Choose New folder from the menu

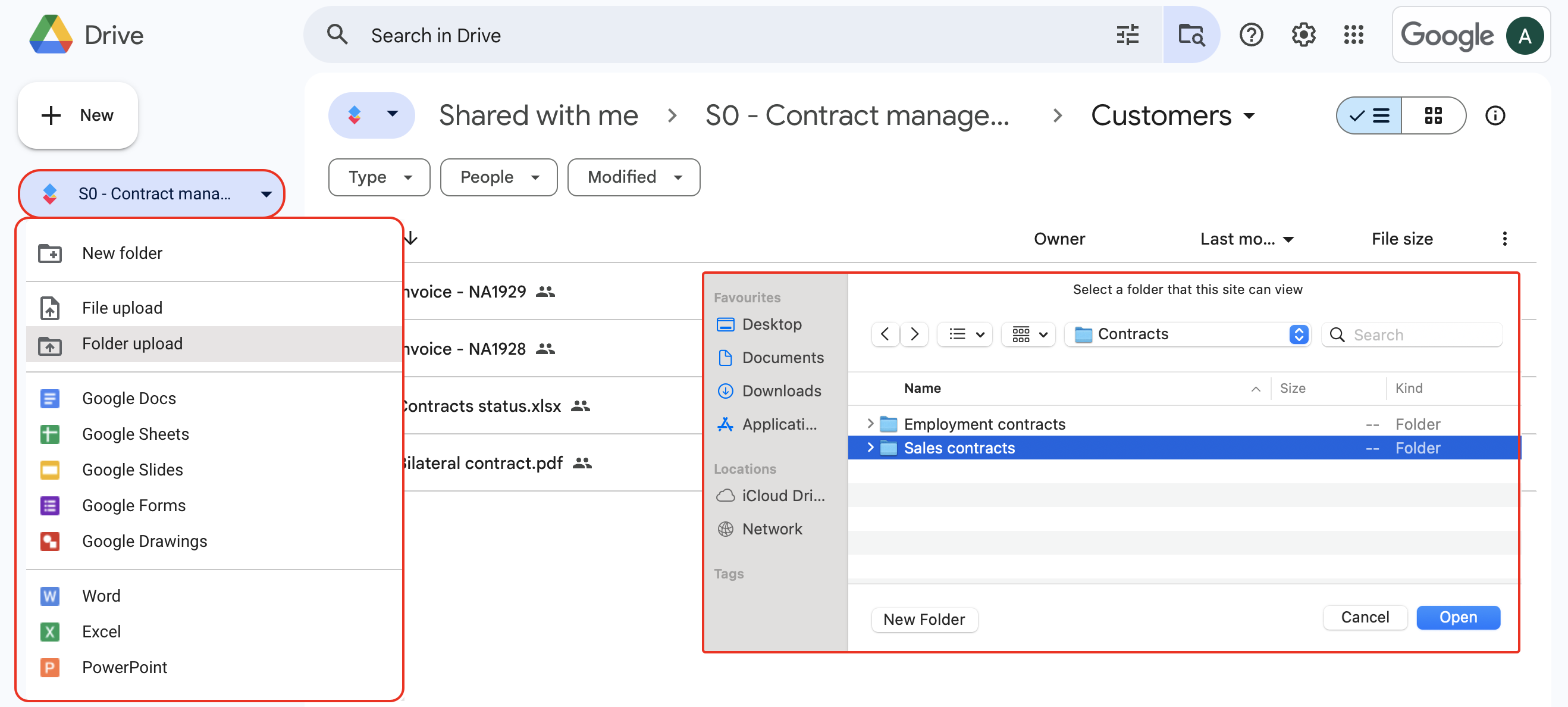214,253
